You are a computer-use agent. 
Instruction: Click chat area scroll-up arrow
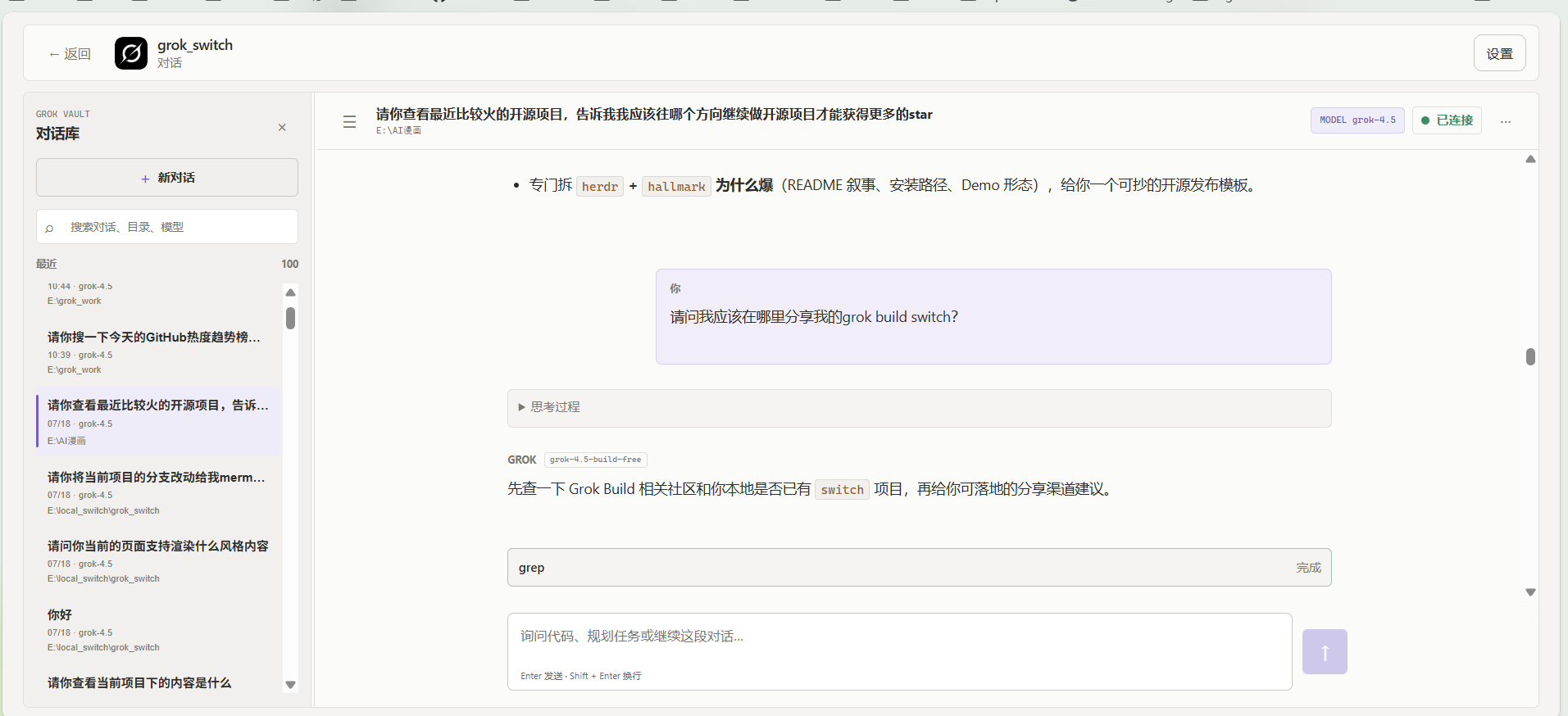pyautogui.click(x=1530, y=159)
